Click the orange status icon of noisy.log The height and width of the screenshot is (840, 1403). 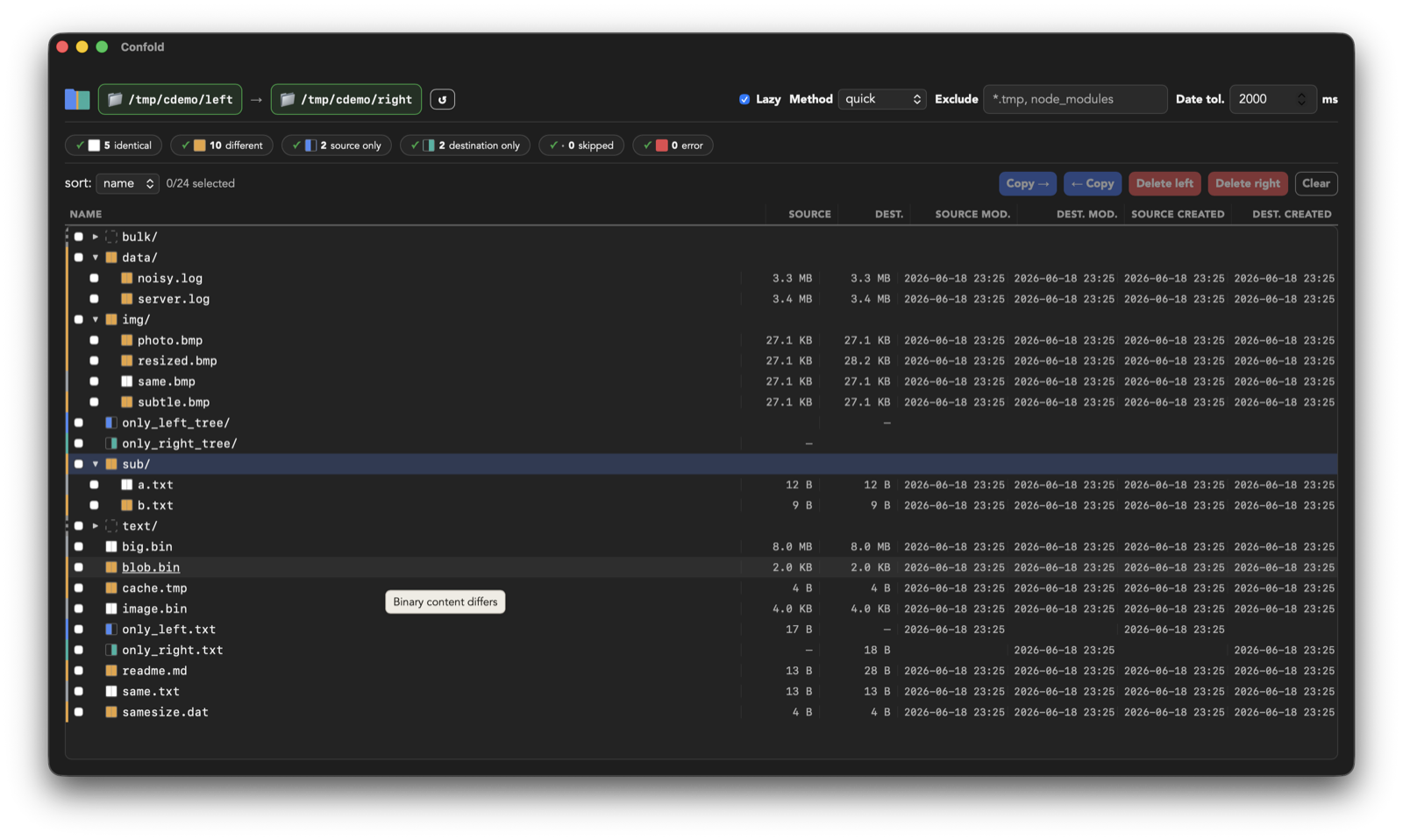coord(126,278)
